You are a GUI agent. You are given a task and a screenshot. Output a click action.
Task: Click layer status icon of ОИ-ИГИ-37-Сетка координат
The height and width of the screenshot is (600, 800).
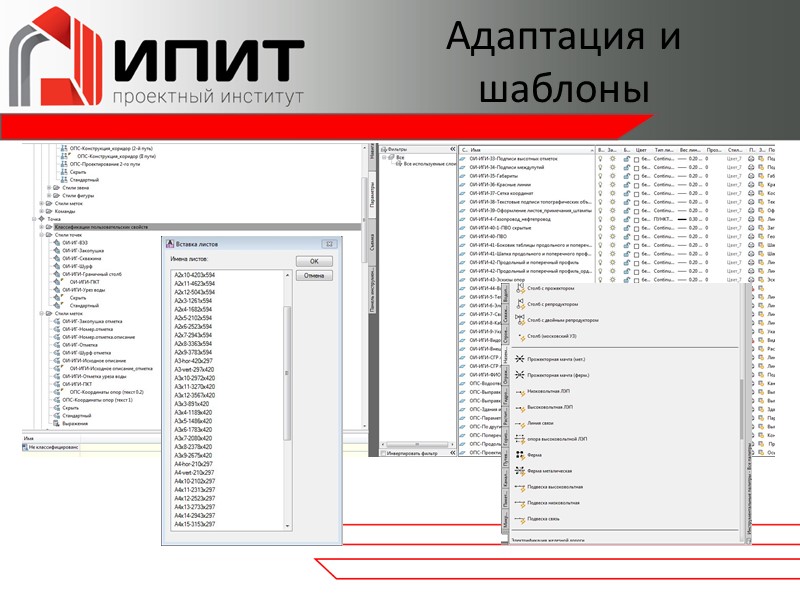[x=463, y=193]
